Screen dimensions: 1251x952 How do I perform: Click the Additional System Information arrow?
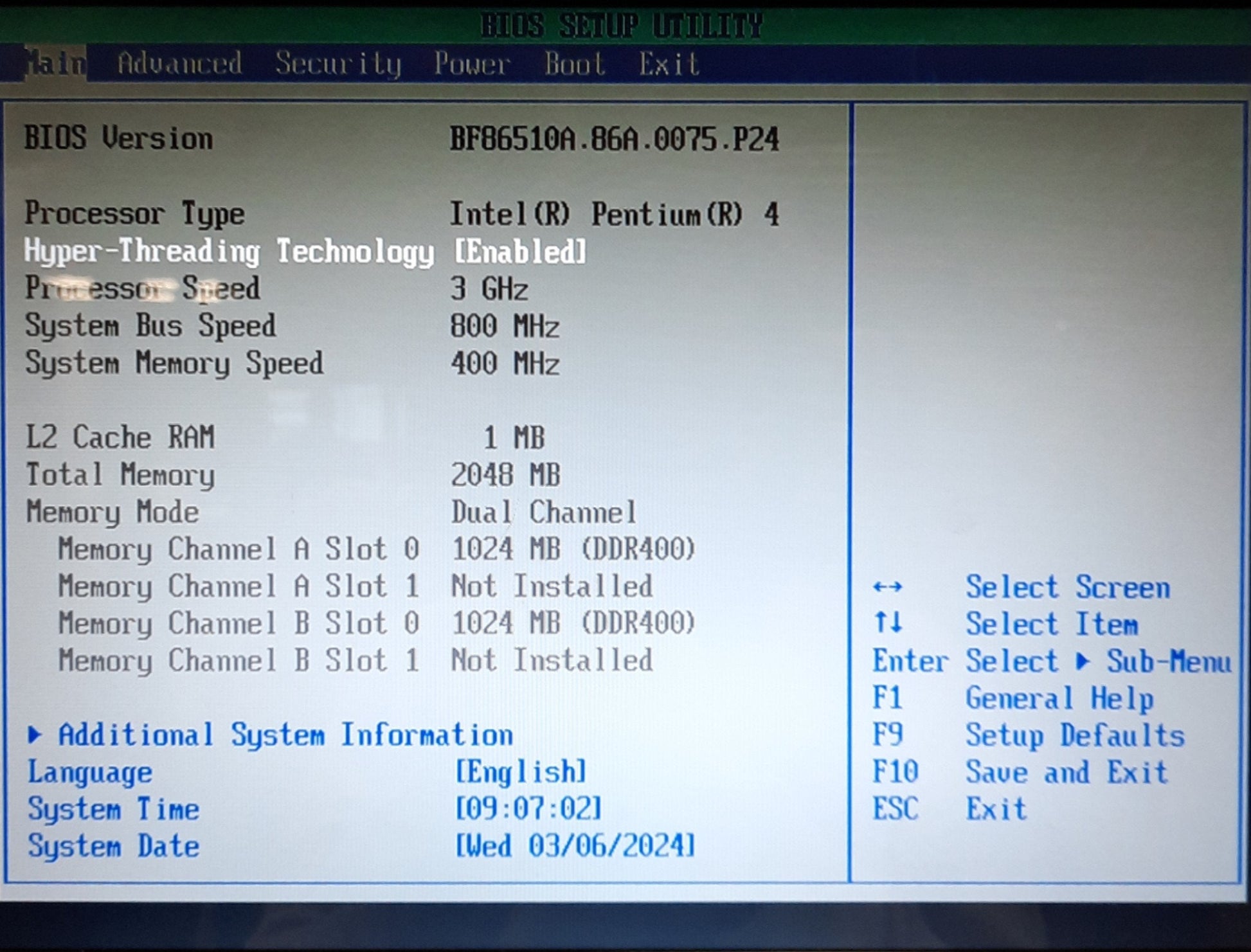click(35, 734)
